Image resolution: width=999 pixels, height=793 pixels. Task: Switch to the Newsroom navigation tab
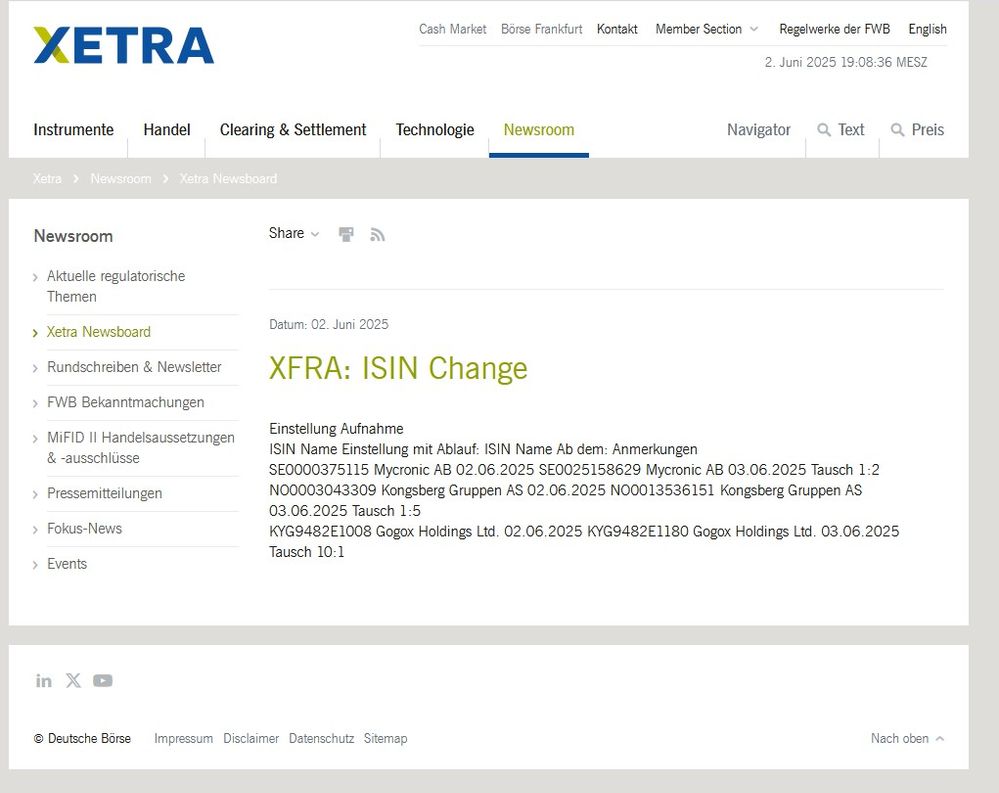click(x=539, y=130)
